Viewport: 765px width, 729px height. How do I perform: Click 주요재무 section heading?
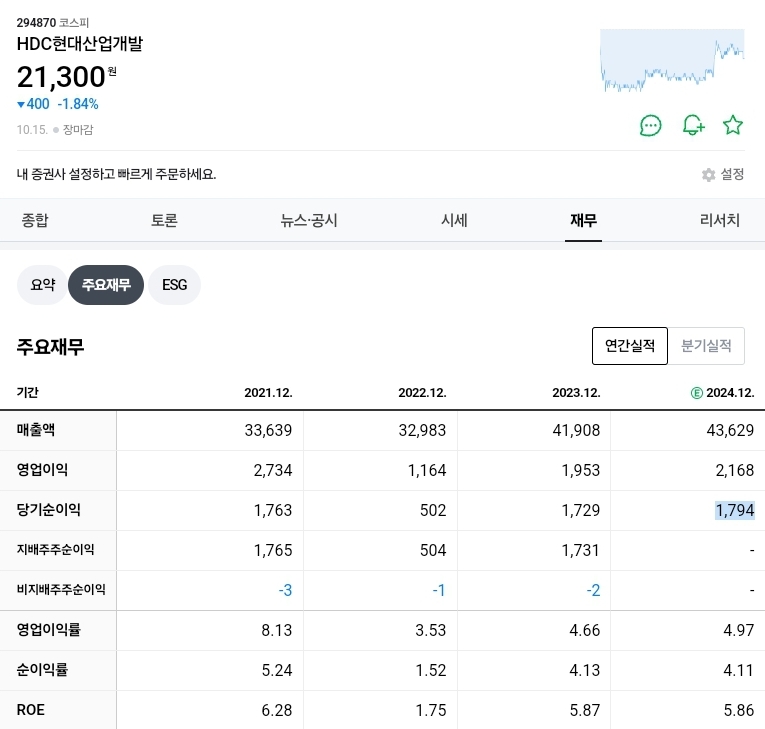point(50,346)
